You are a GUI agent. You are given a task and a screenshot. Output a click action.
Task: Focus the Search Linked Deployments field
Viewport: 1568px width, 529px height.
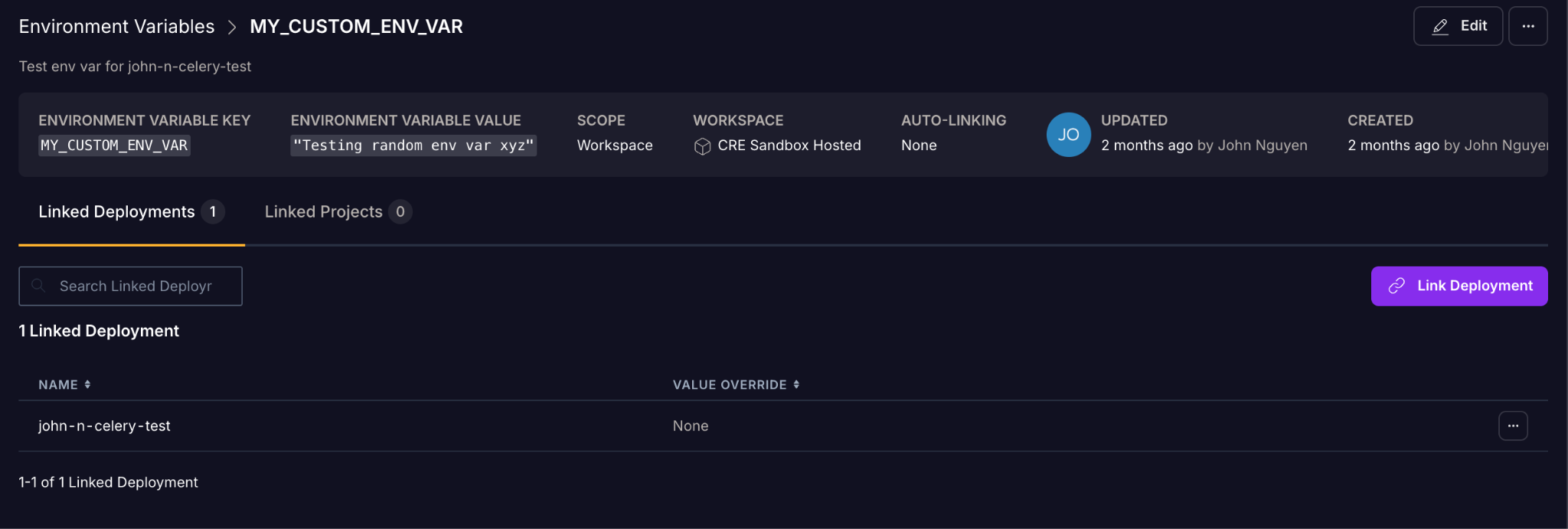click(x=130, y=286)
